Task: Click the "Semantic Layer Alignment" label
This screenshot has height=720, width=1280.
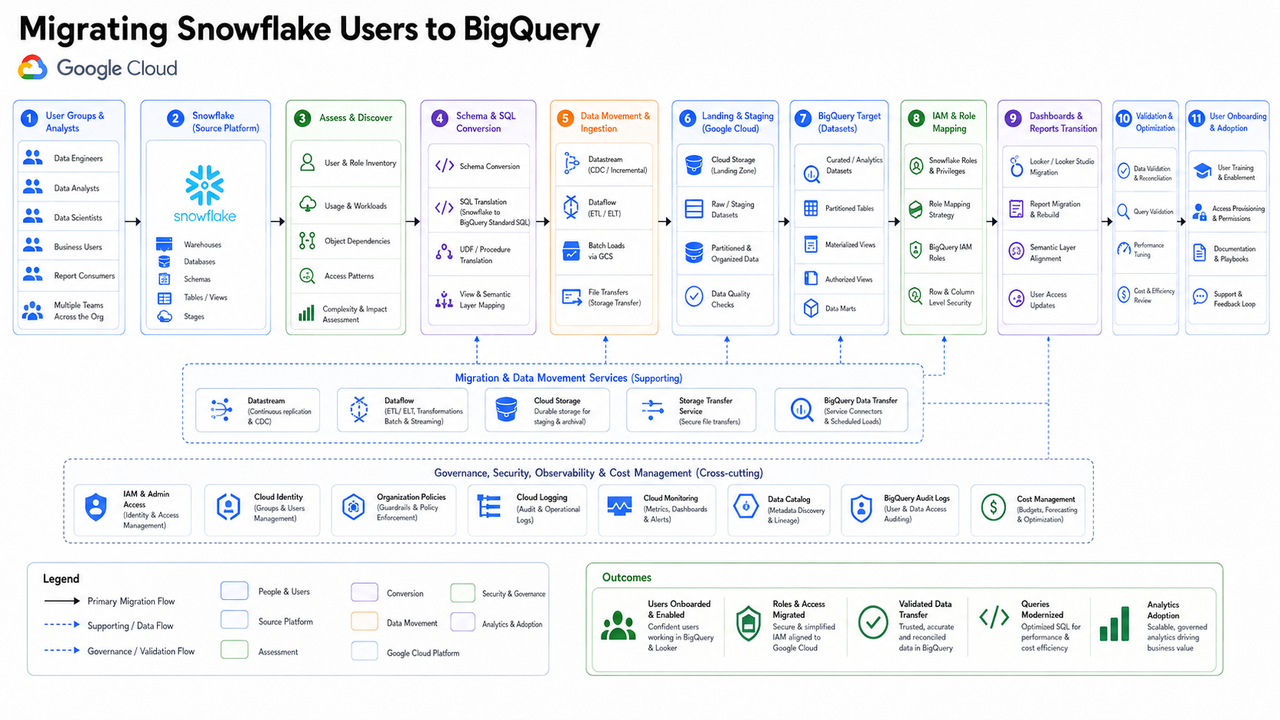Action: point(1053,253)
